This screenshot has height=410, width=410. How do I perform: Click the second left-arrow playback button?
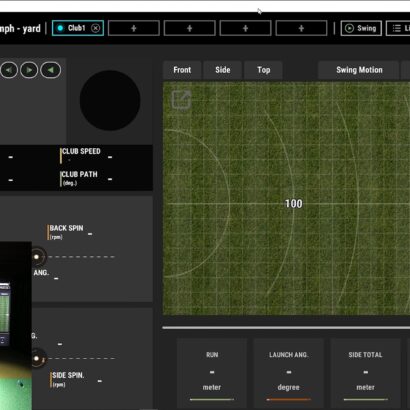(51, 70)
